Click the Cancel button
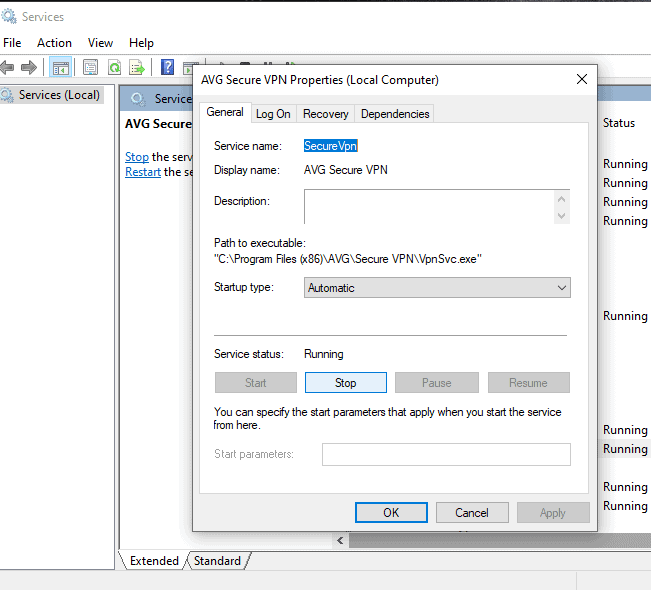 (472, 513)
